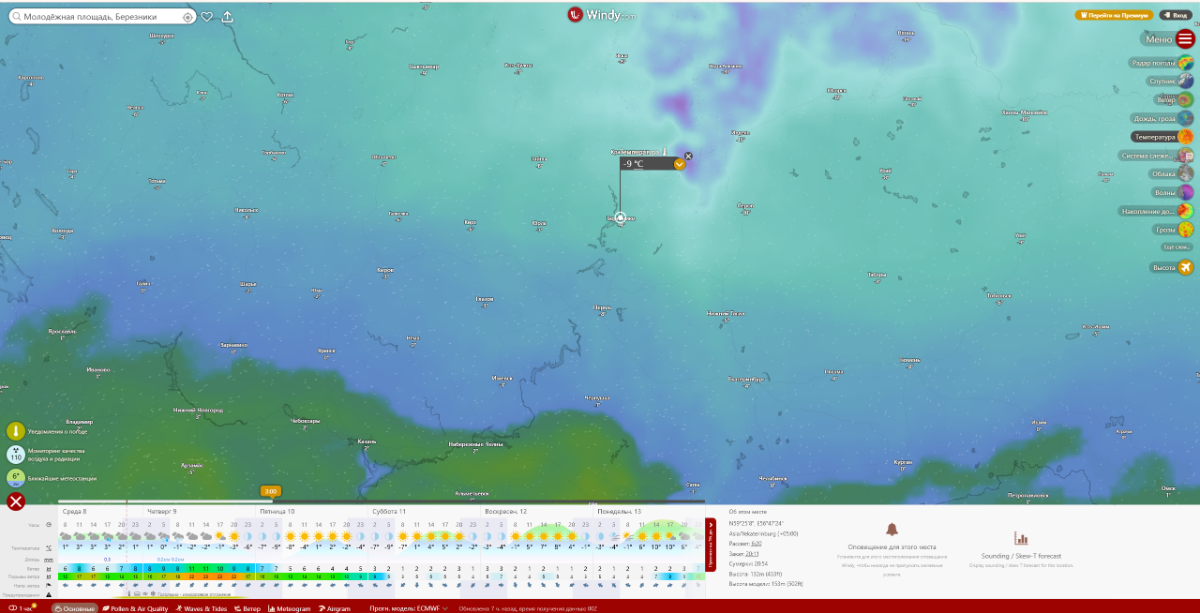Open the Waves & Tides tab
The width and height of the screenshot is (1200, 613).
[x=204, y=608]
